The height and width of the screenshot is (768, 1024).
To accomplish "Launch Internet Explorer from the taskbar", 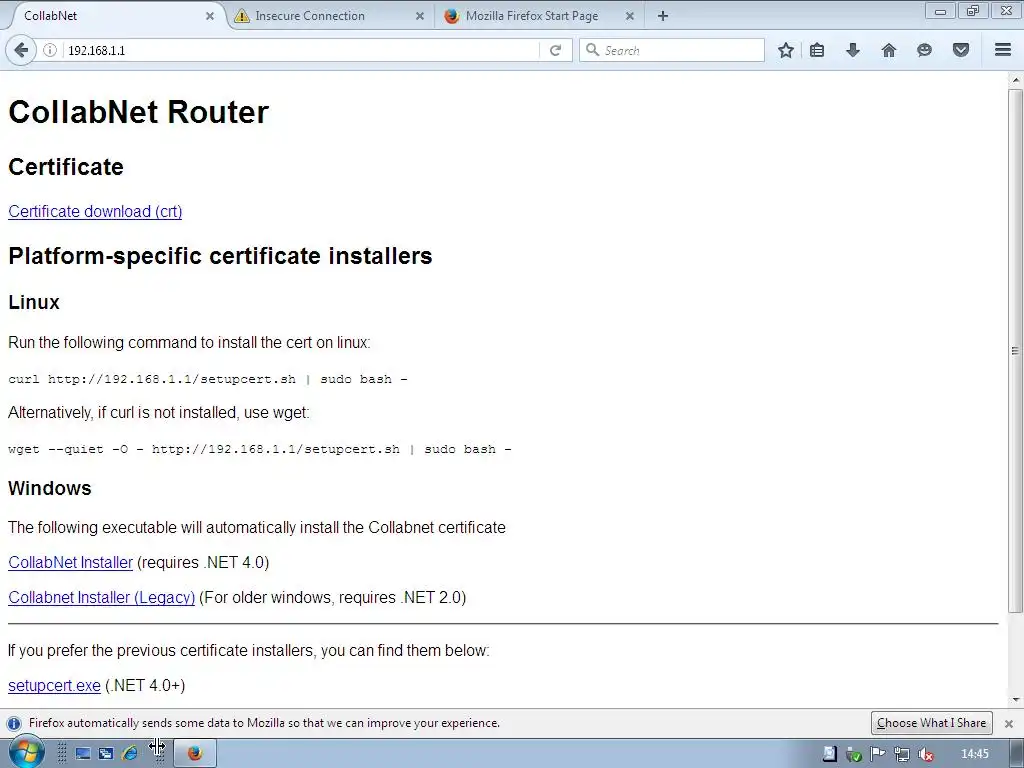I will [x=130, y=754].
